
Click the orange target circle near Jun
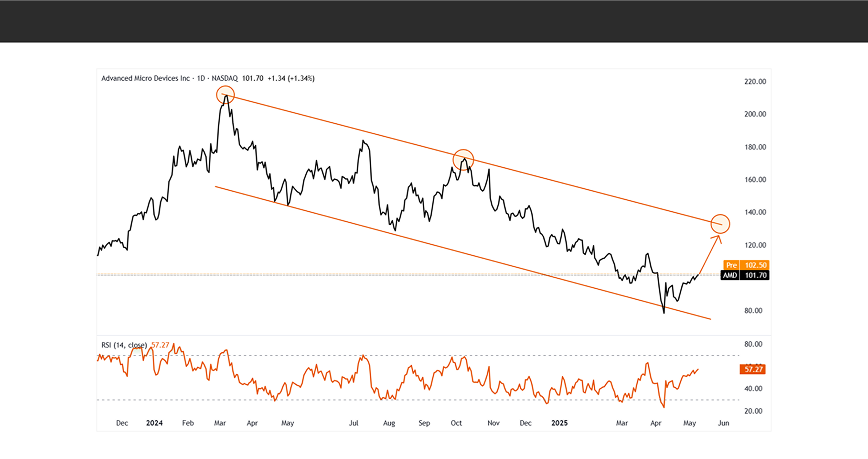coord(720,223)
